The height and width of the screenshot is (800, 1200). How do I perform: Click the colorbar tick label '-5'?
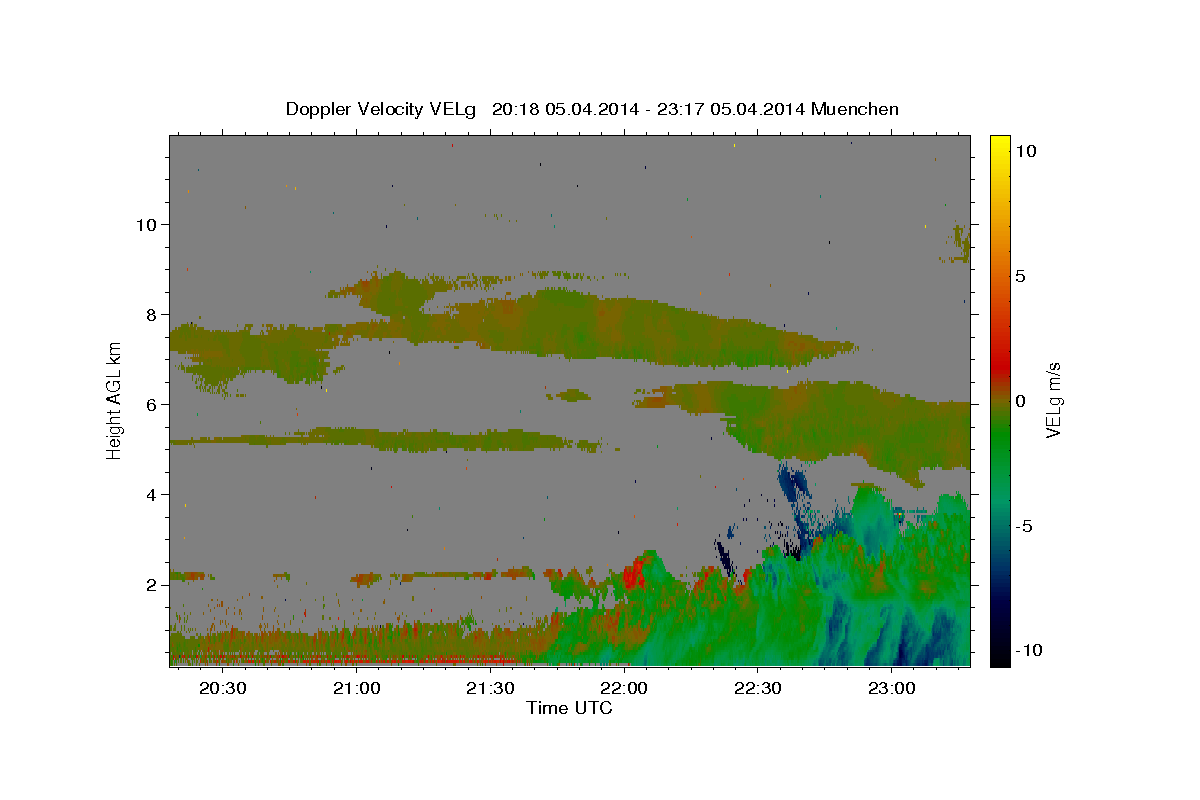point(1023,526)
